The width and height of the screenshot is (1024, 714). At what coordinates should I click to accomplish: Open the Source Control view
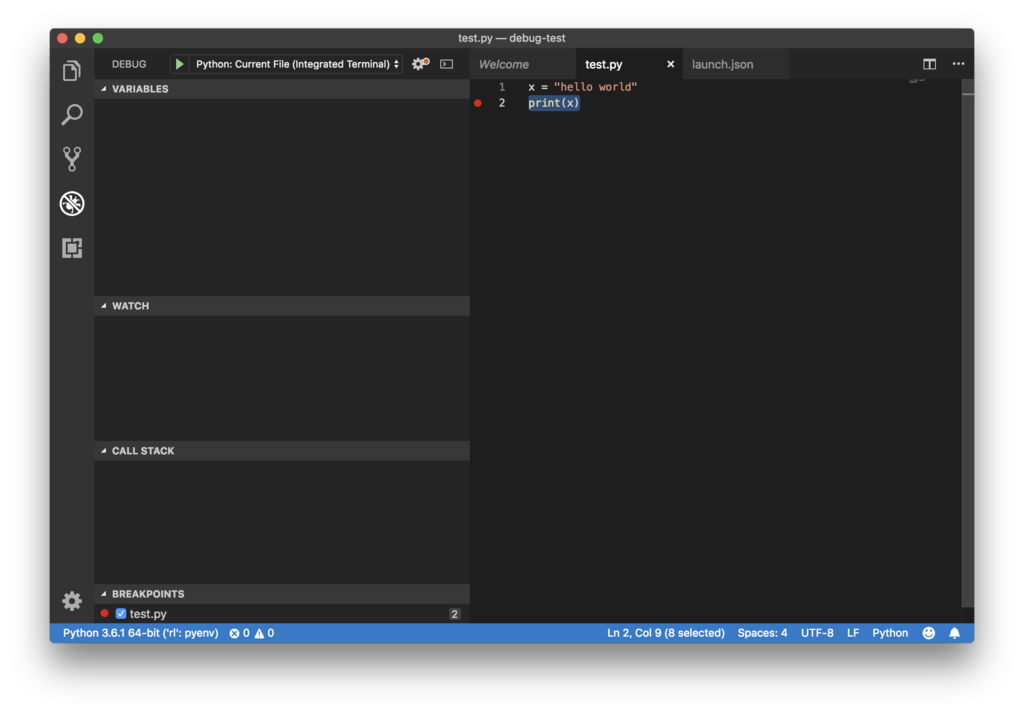point(72,159)
